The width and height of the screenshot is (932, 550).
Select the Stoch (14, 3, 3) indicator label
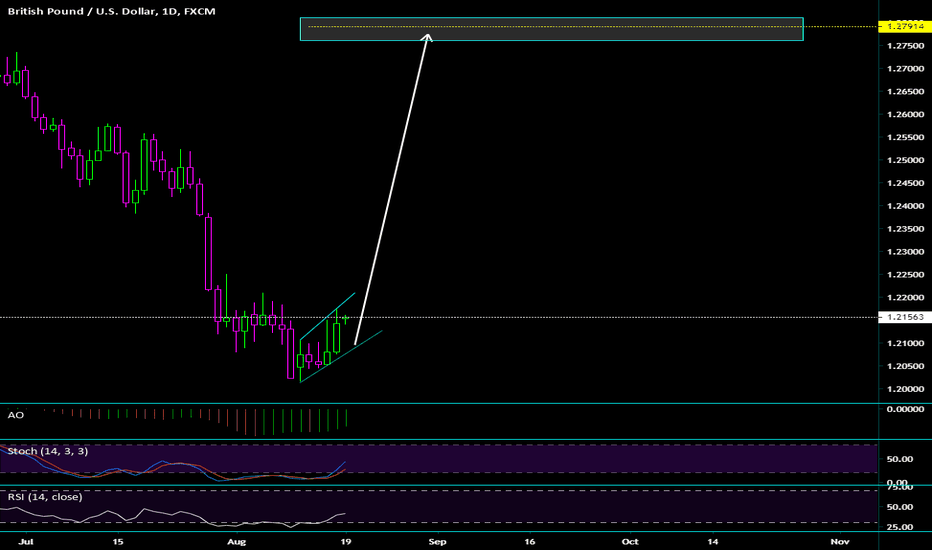tap(48, 451)
